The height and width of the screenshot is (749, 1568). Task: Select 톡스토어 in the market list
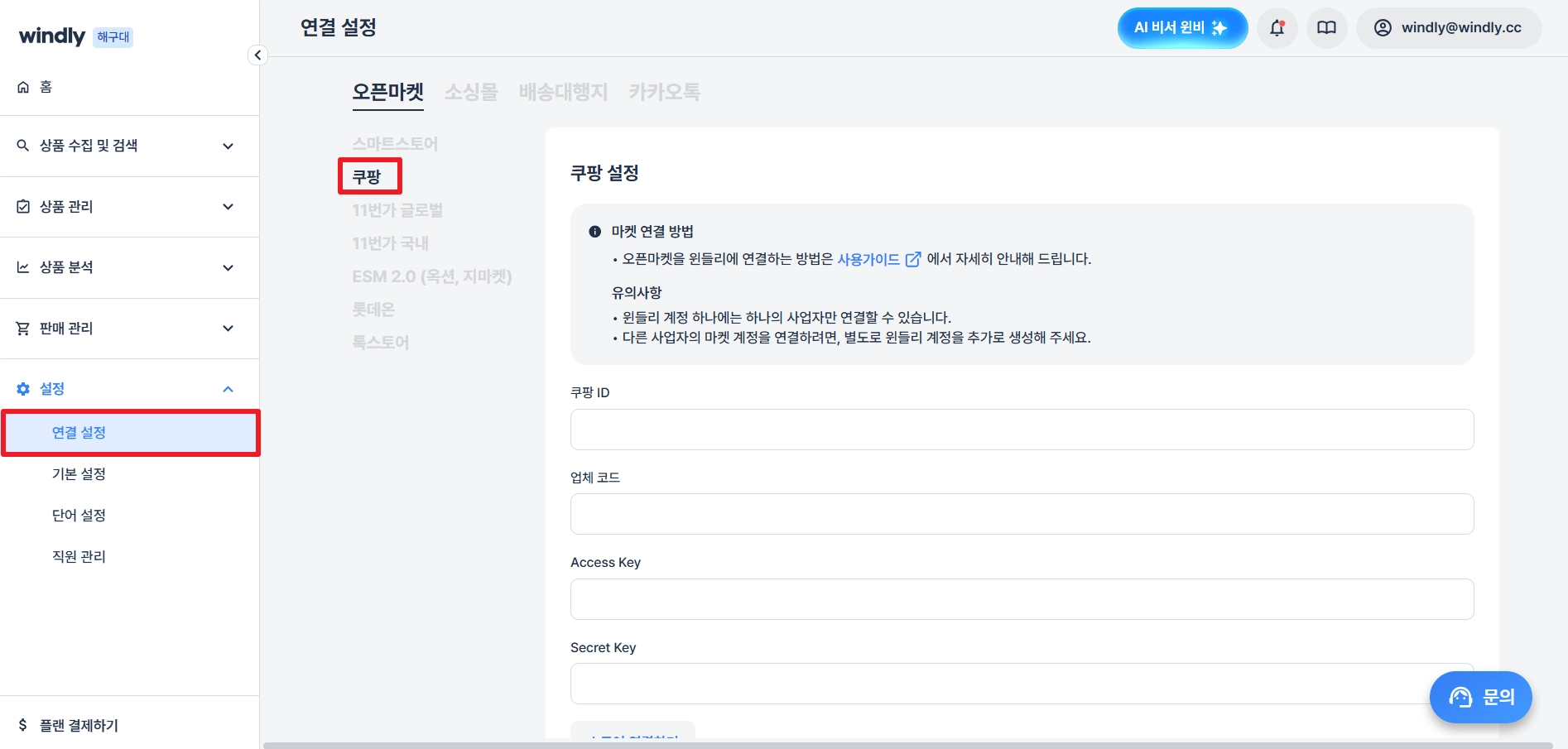pos(381,343)
